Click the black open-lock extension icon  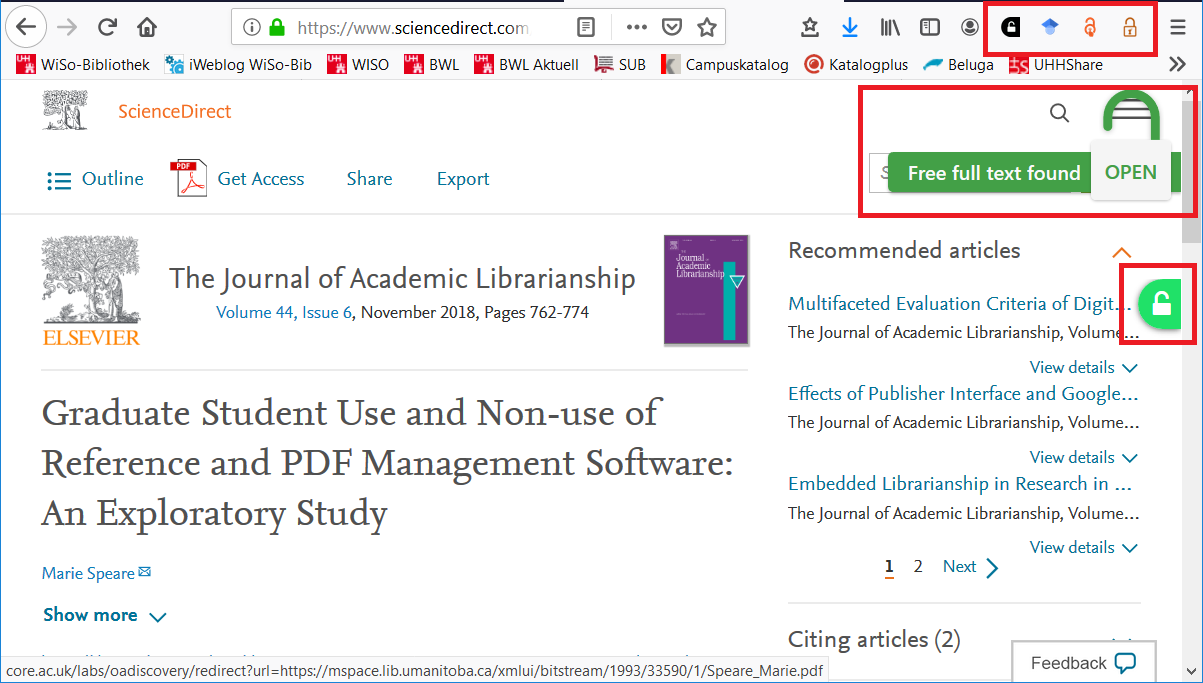tap(1010, 27)
